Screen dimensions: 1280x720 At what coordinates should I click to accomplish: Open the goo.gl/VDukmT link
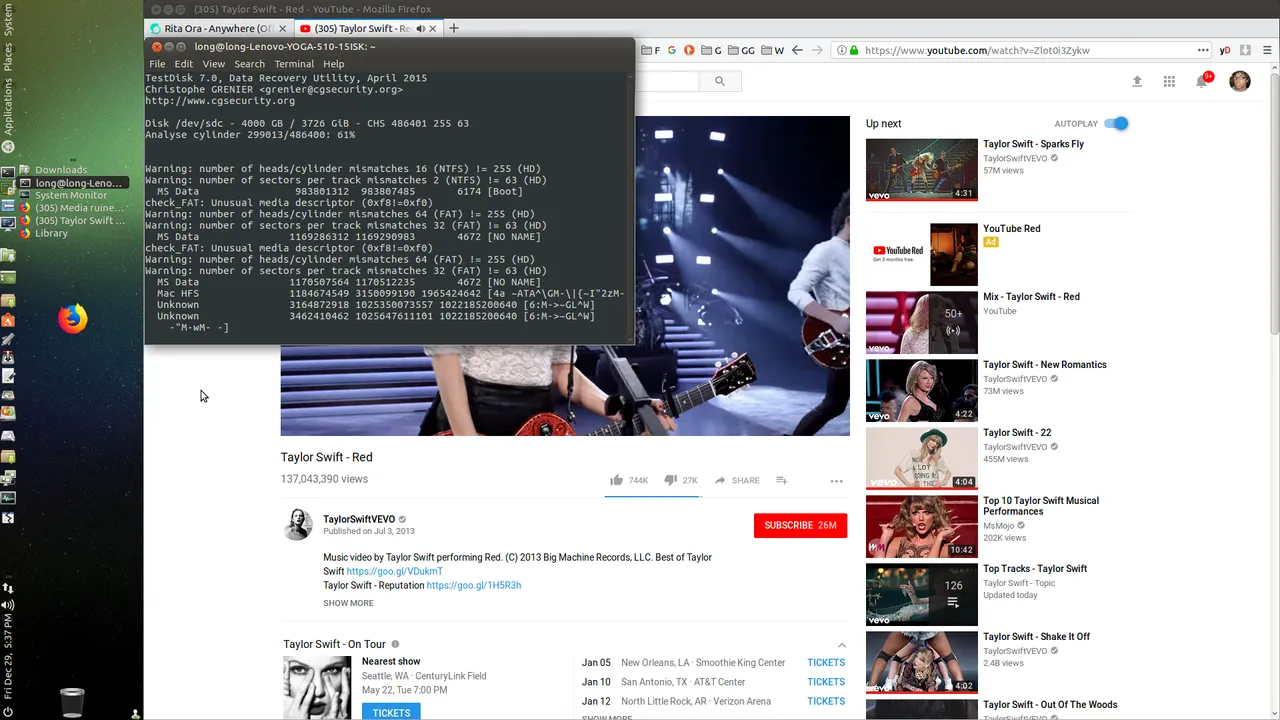(394, 571)
